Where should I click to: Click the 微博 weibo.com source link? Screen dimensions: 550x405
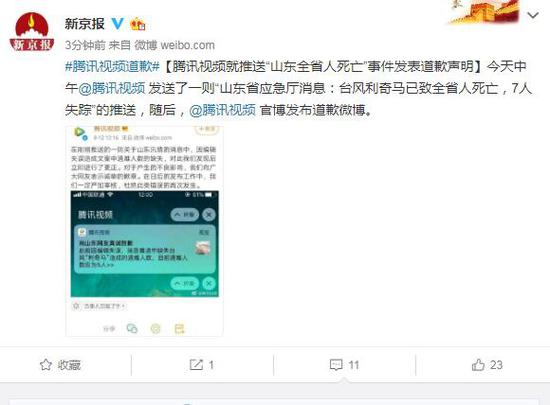pos(175,45)
